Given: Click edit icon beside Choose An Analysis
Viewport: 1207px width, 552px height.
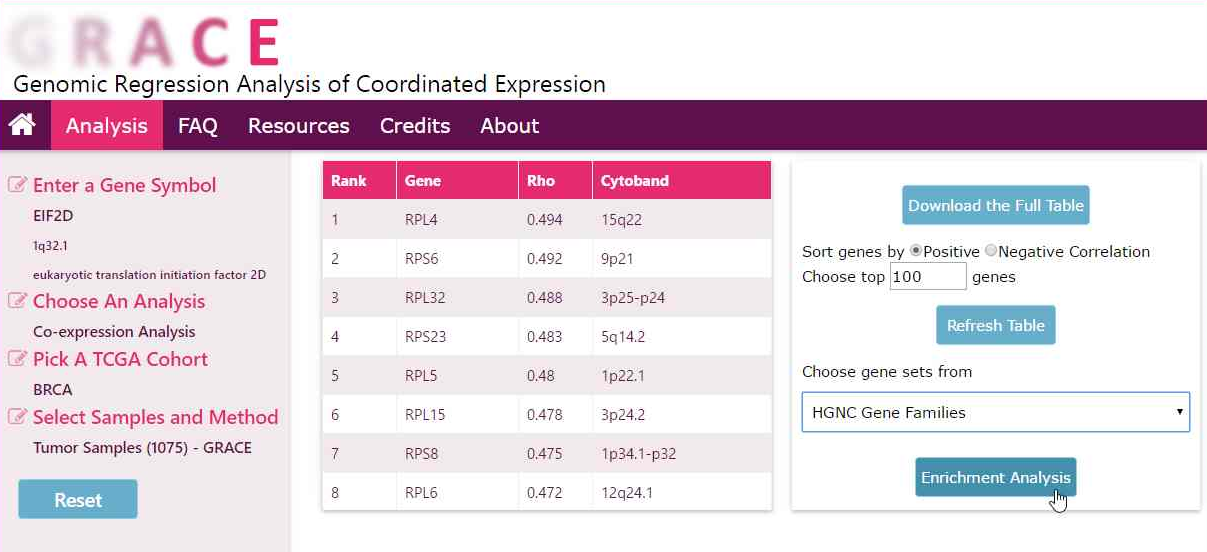Looking at the screenshot, I should coord(18,301).
